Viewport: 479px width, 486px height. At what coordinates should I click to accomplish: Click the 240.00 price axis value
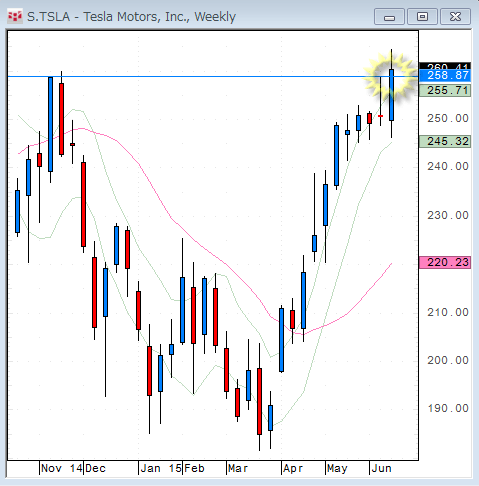tap(448, 166)
